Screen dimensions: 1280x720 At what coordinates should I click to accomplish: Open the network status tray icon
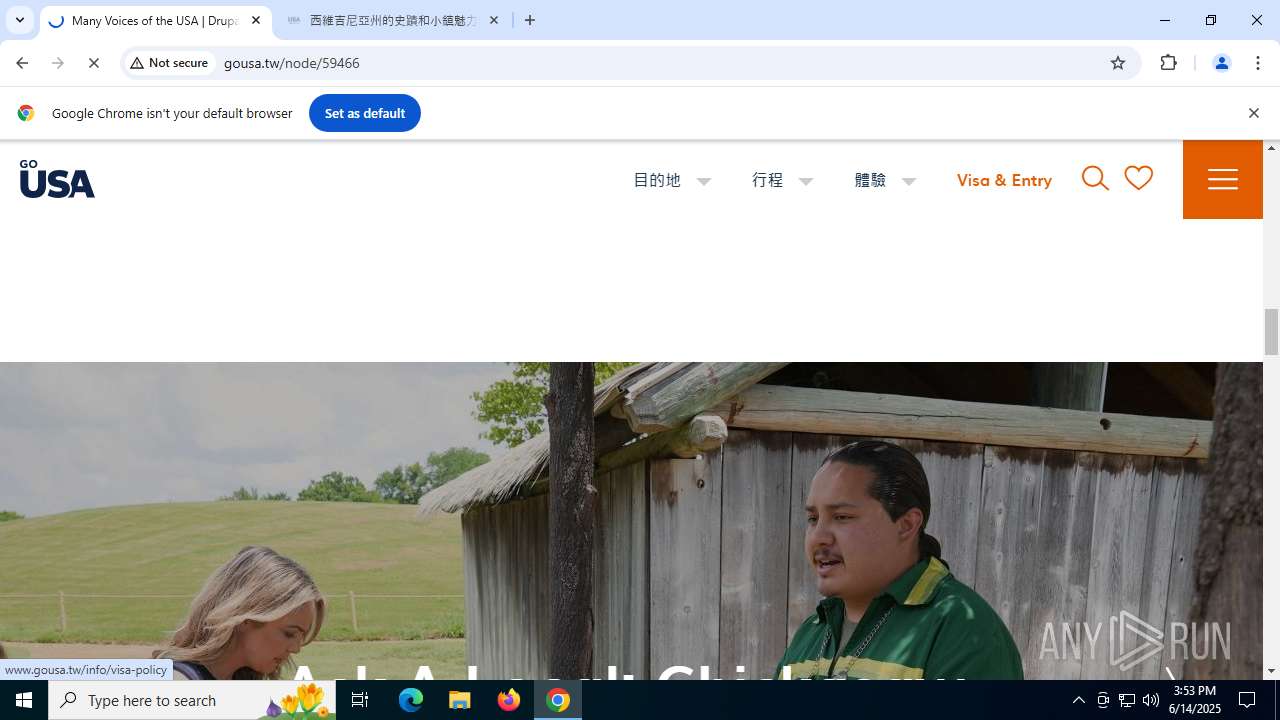point(1127,700)
